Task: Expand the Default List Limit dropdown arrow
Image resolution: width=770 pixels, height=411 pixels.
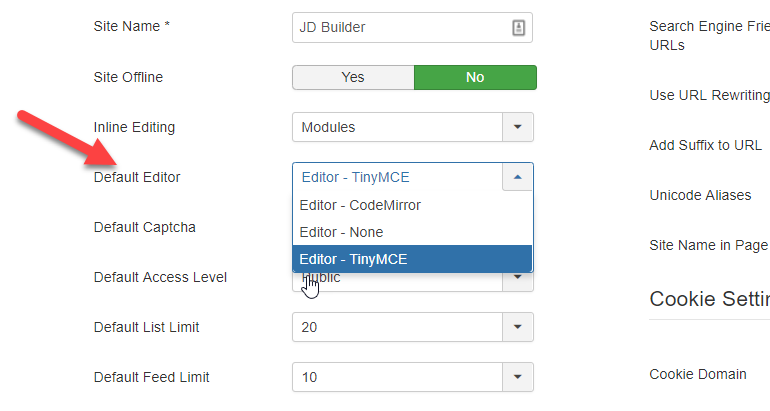Action: click(518, 327)
